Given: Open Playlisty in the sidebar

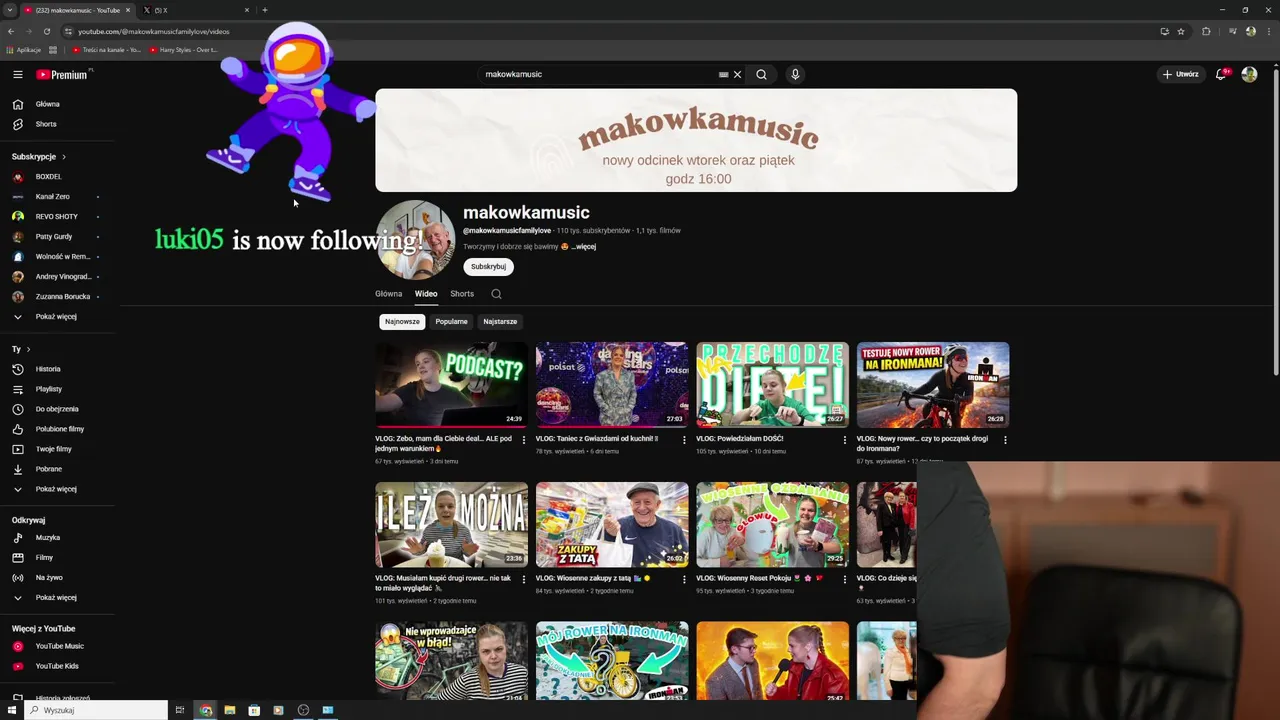Looking at the screenshot, I should (x=49, y=389).
